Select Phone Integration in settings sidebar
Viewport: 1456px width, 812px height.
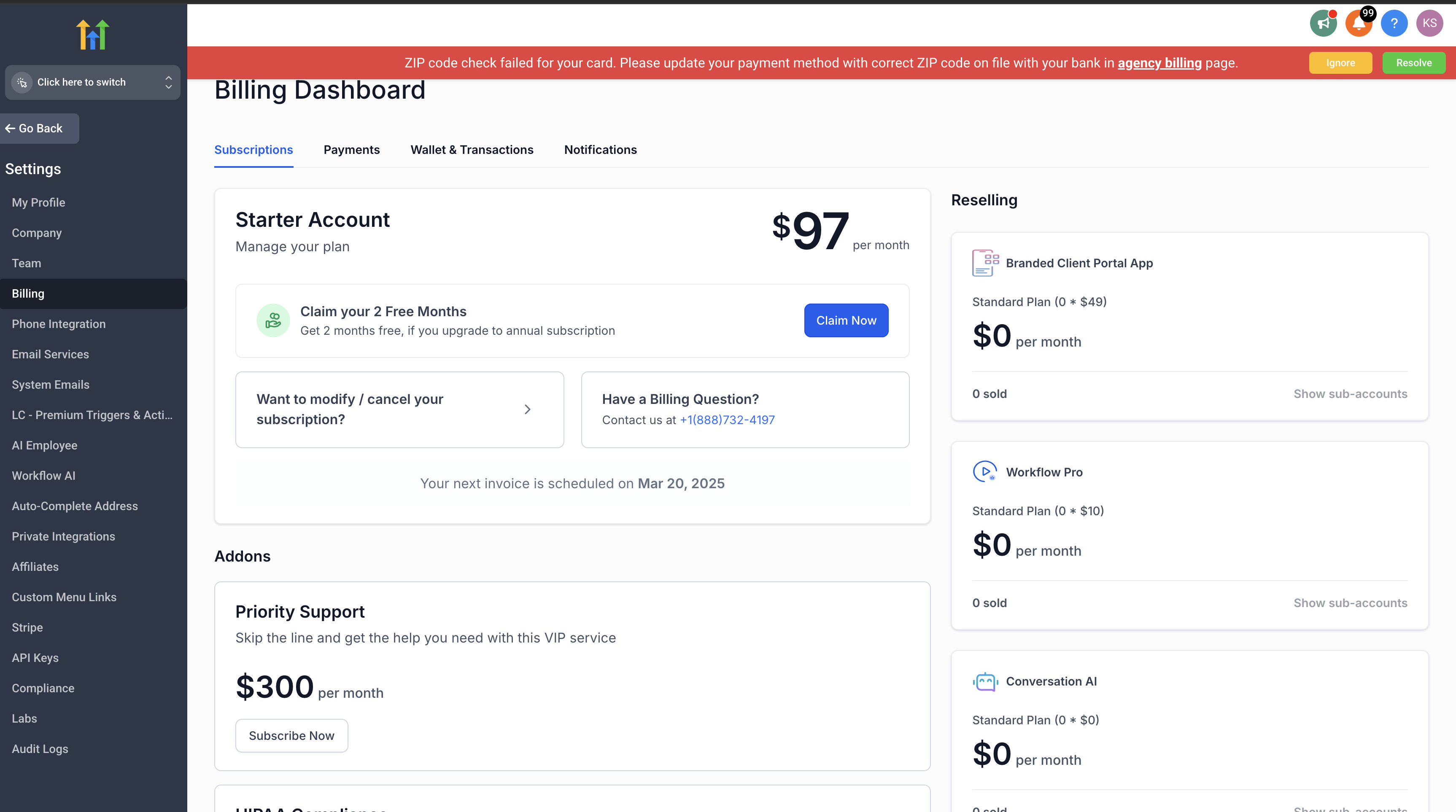point(59,324)
